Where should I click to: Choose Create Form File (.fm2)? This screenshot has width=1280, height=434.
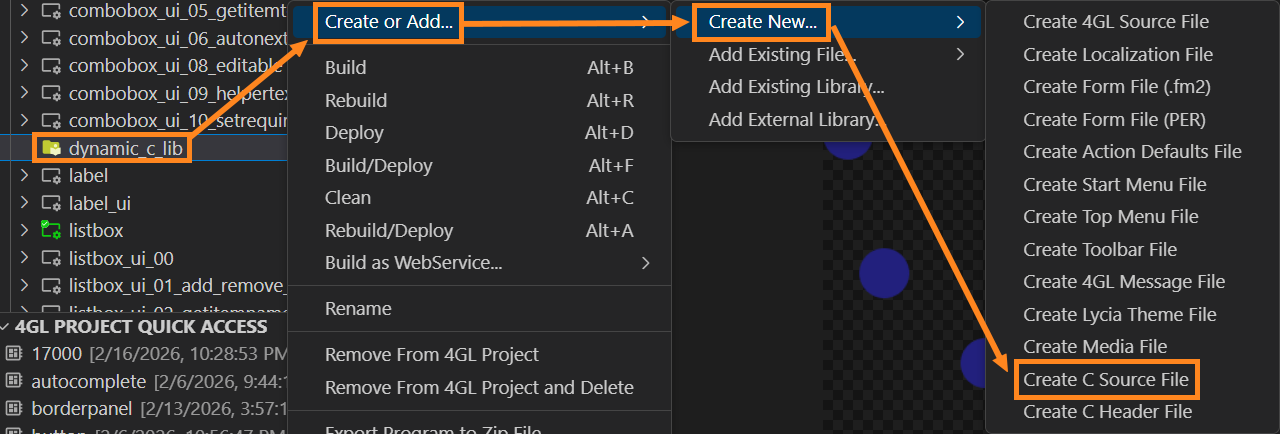[1116, 87]
